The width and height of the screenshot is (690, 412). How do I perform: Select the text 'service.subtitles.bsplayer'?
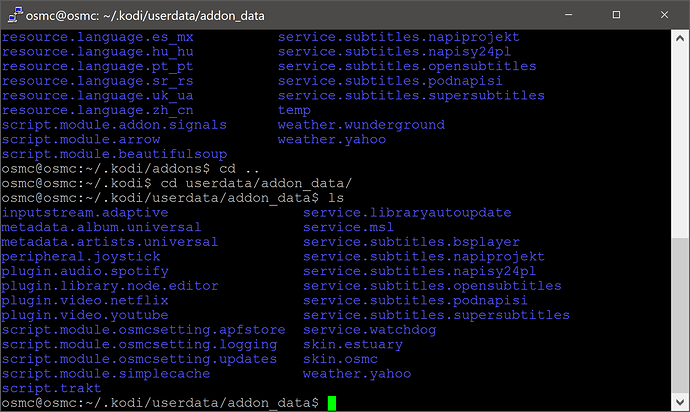(411, 242)
